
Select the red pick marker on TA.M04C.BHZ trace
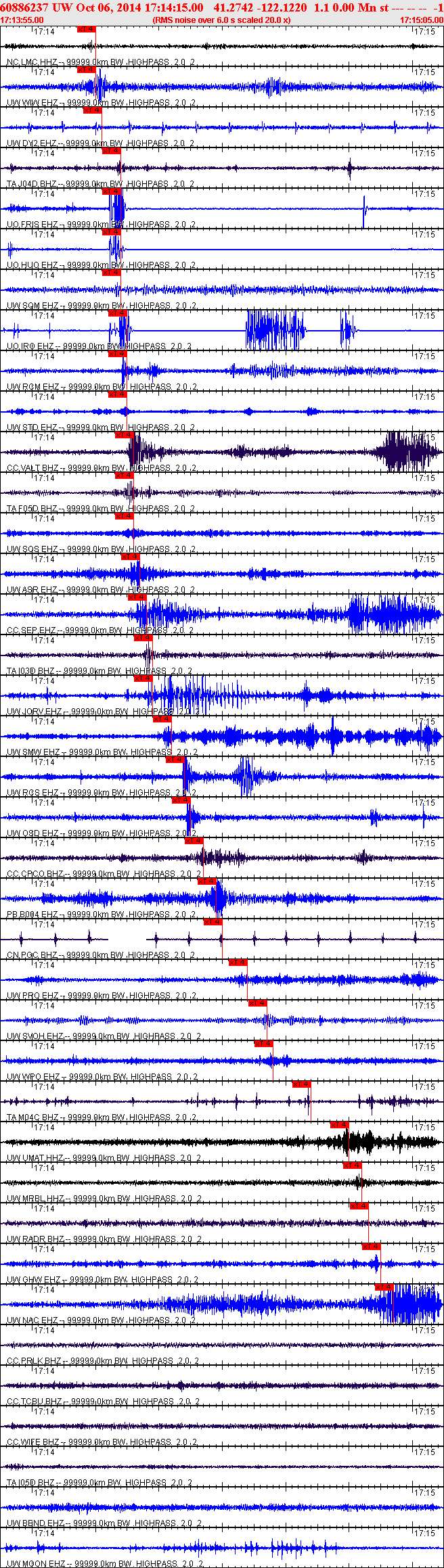(301, 1084)
